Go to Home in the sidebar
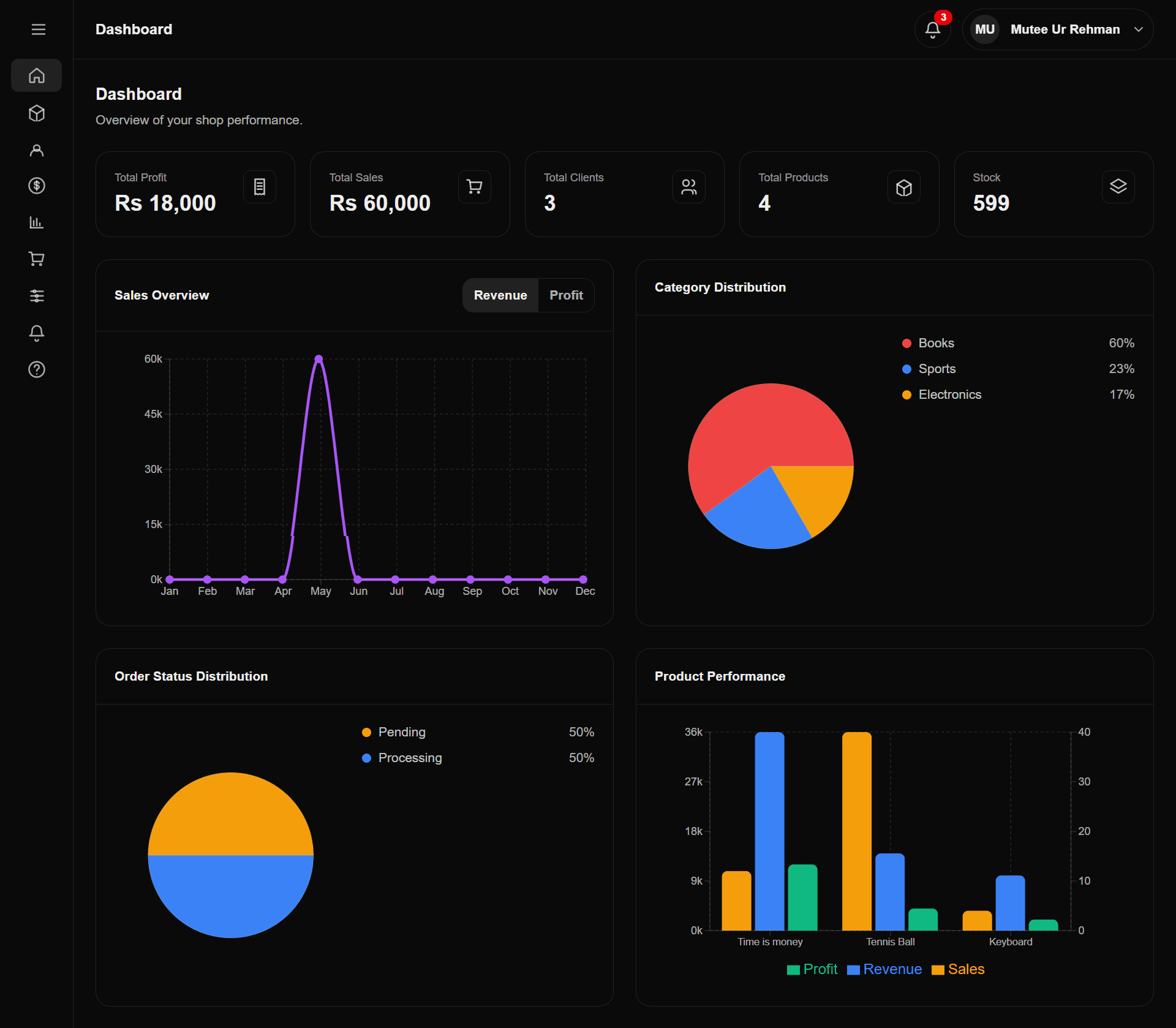This screenshot has height=1028, width=1176. coord(37,75)
